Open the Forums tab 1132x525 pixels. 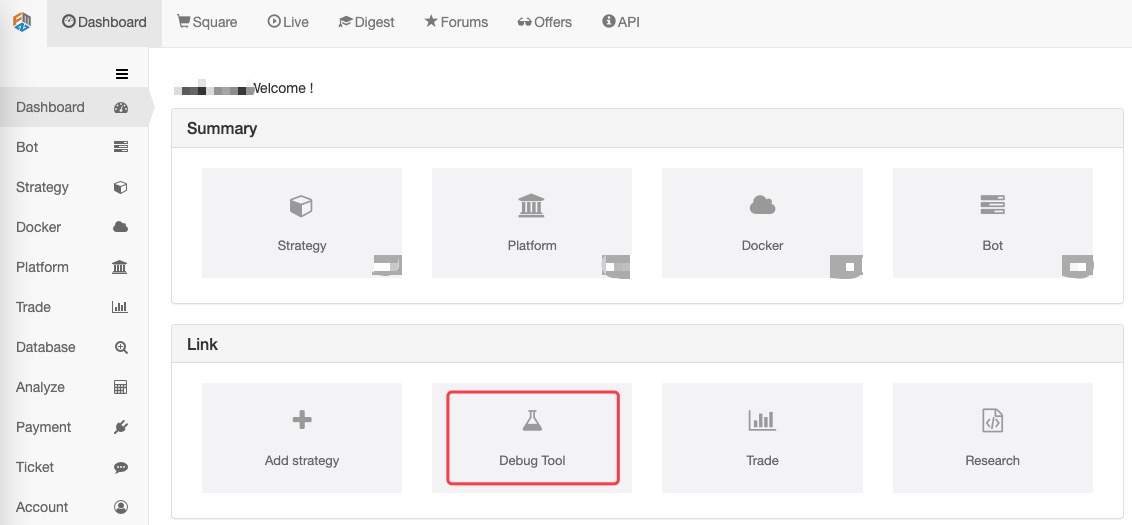pos(456,22)
